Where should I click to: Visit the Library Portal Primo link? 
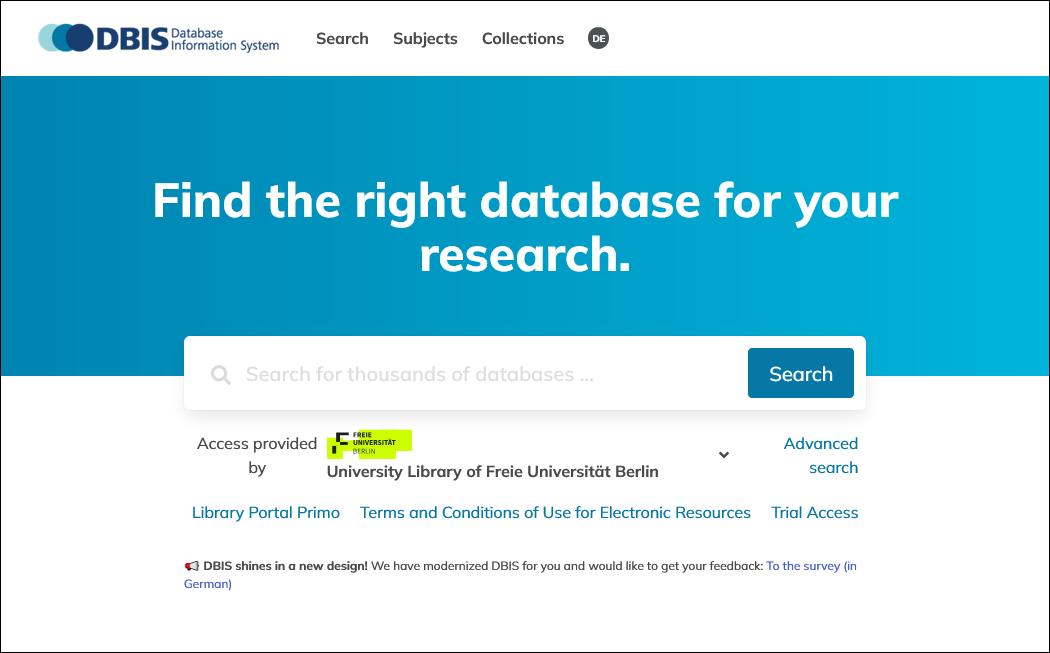click(x=266, y=513)
